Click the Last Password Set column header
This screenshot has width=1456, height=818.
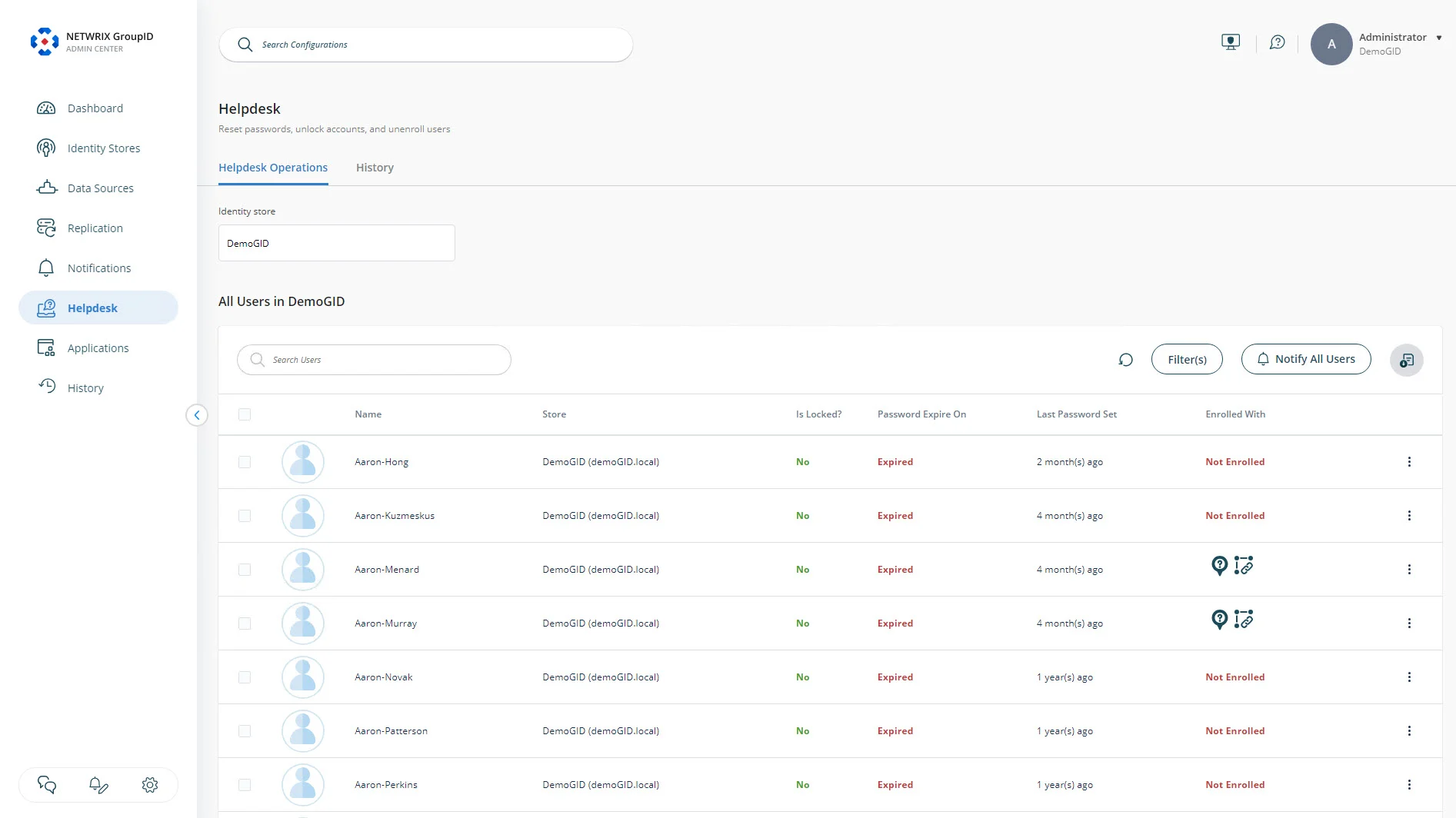pyautogui.click(x=1077, y=414)
